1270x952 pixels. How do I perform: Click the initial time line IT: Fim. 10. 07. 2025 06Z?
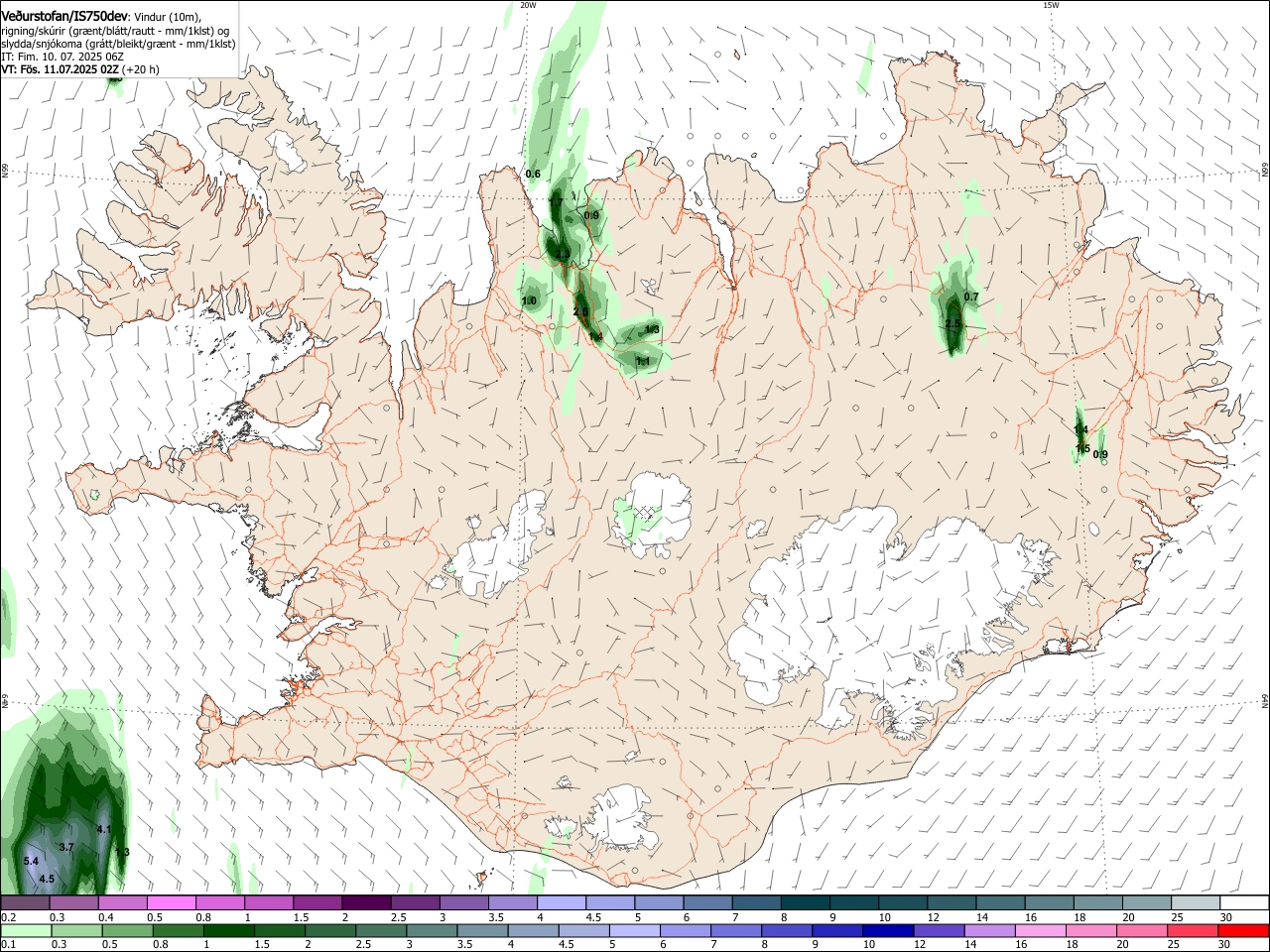click(61, 57)
